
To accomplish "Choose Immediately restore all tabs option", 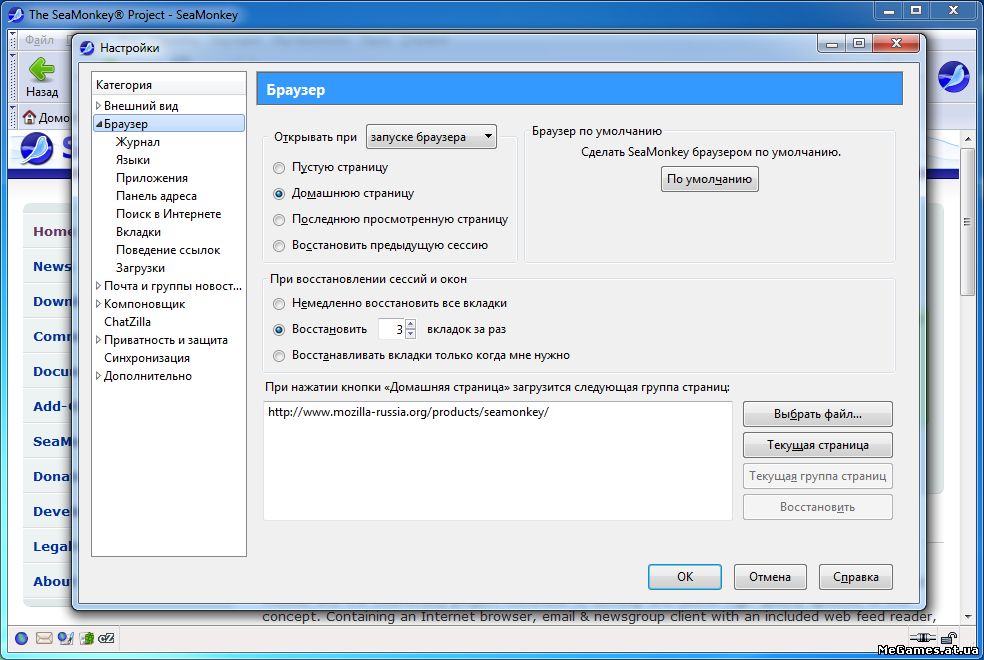I will 279,304.
